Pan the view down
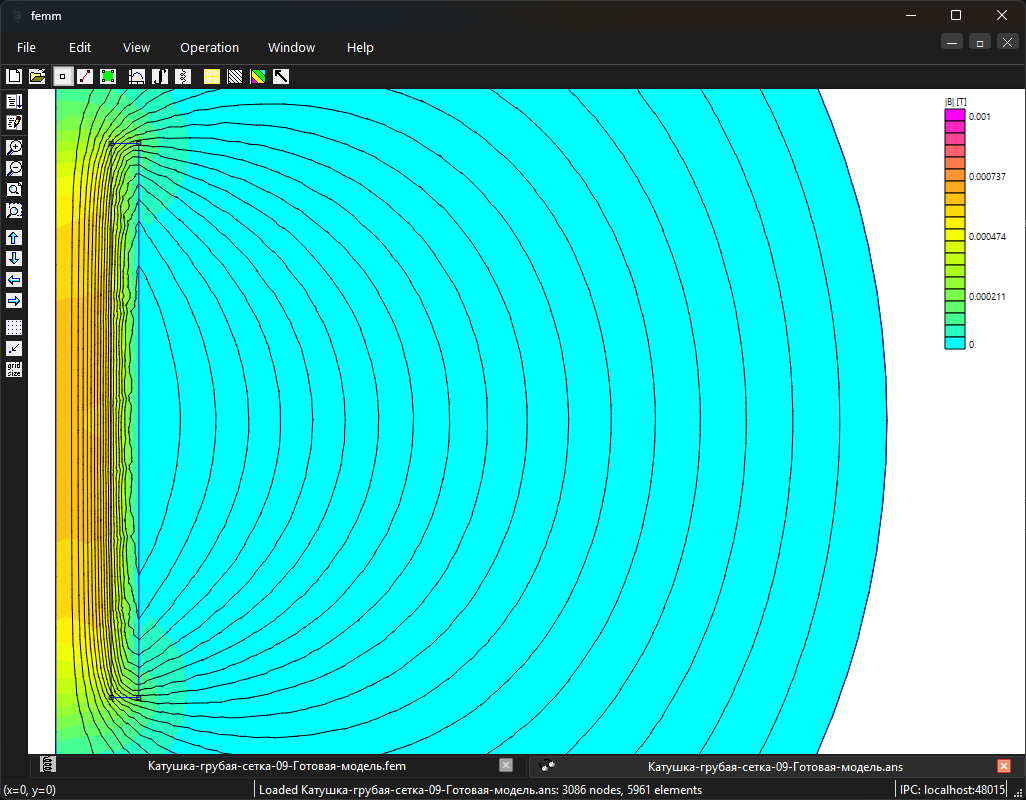This screenshot has width=1026, height=800. (x=14, y=258)
